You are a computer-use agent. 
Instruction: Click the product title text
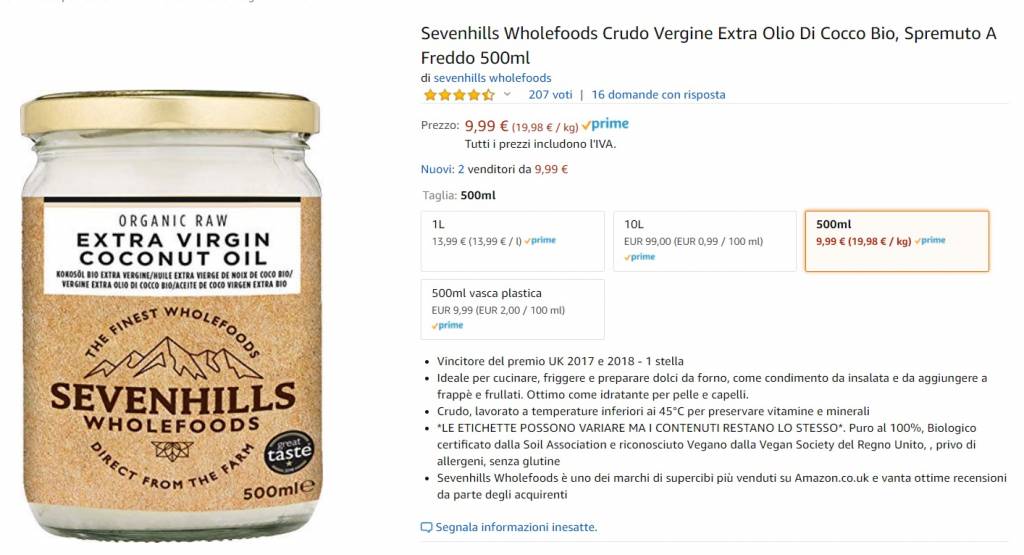click(709, 45)
